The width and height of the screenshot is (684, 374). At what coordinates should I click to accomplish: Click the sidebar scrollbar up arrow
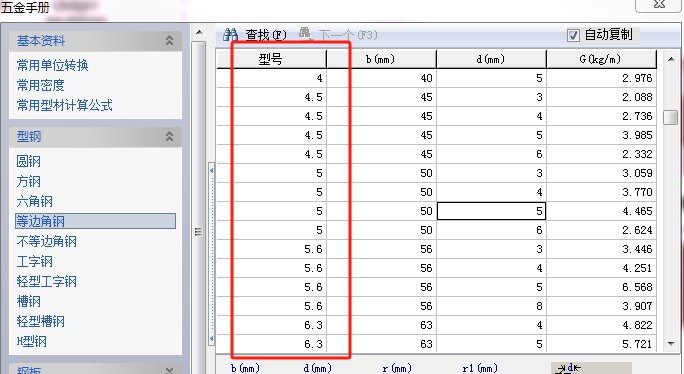click(199, 33)
